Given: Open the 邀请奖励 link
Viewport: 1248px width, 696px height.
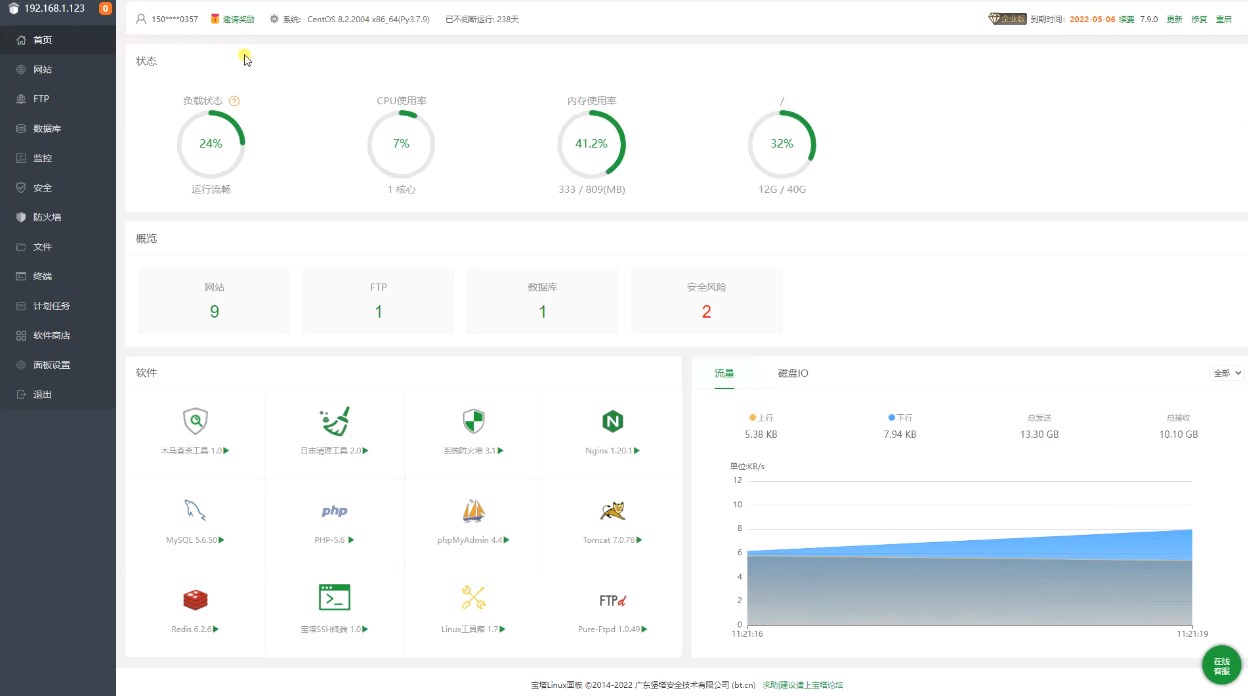Looking at the screenshot, I should [x=238, y=19].
